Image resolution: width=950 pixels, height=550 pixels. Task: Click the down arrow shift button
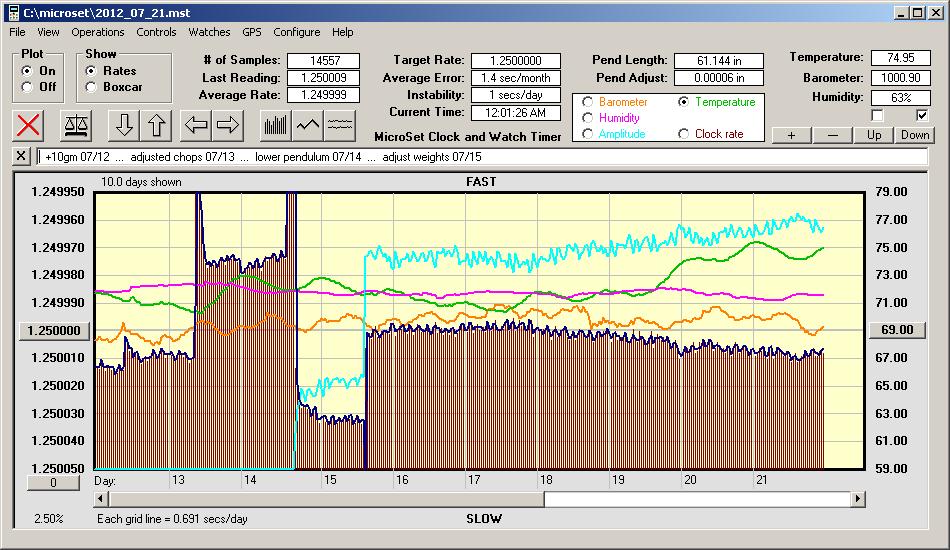pyautogui.click(x=124, y=125)
